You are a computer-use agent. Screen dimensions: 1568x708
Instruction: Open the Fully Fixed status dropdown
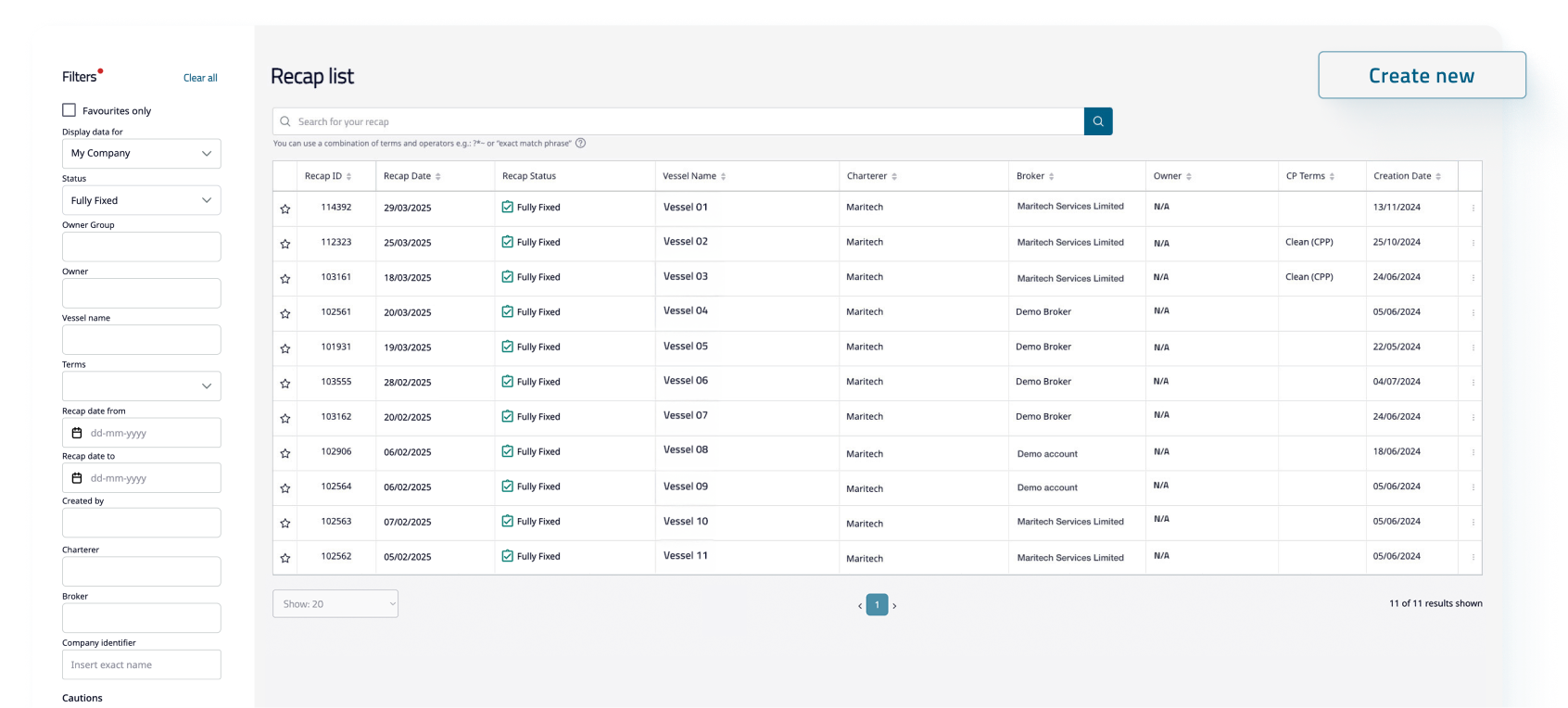click(142, 200)
